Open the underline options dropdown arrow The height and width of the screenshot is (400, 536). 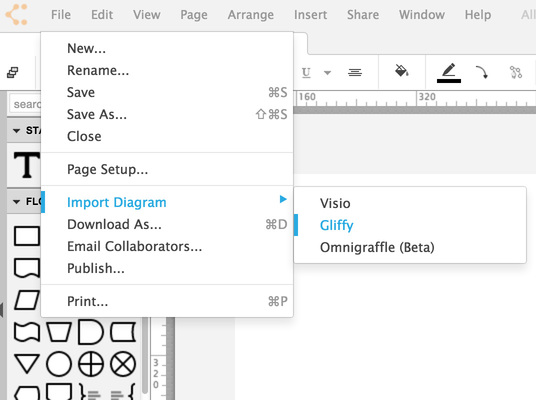[x=327, y=72]
